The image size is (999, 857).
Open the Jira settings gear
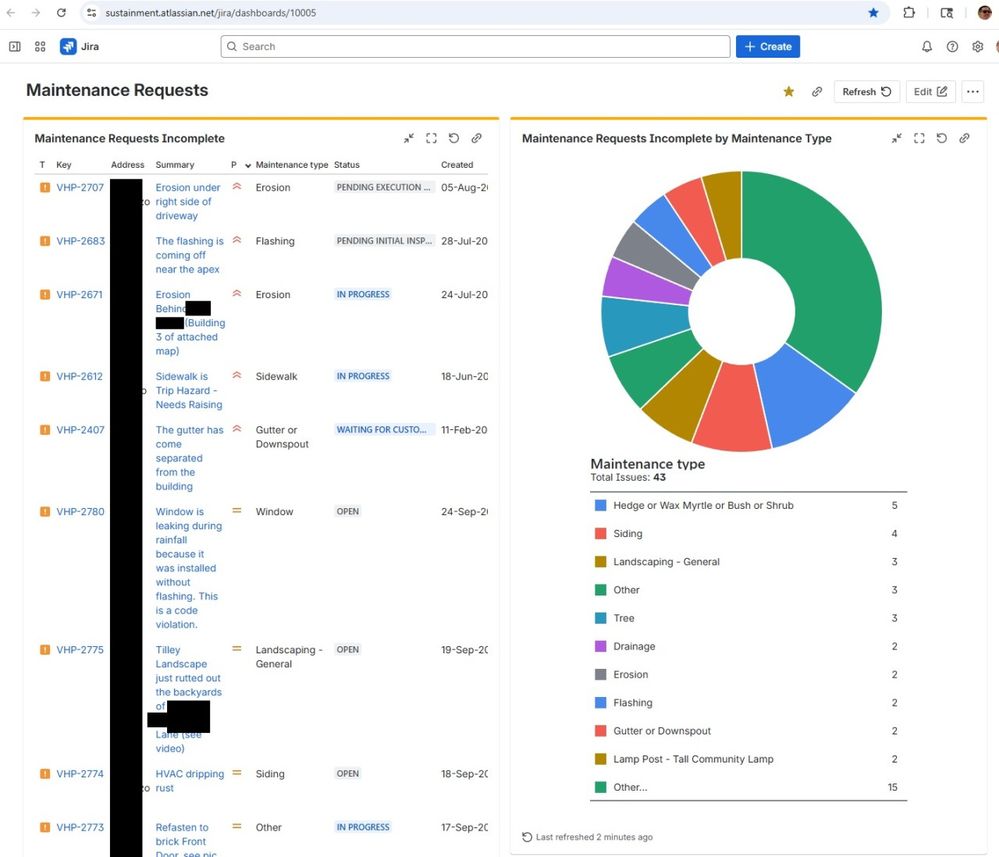coord(977,46)
